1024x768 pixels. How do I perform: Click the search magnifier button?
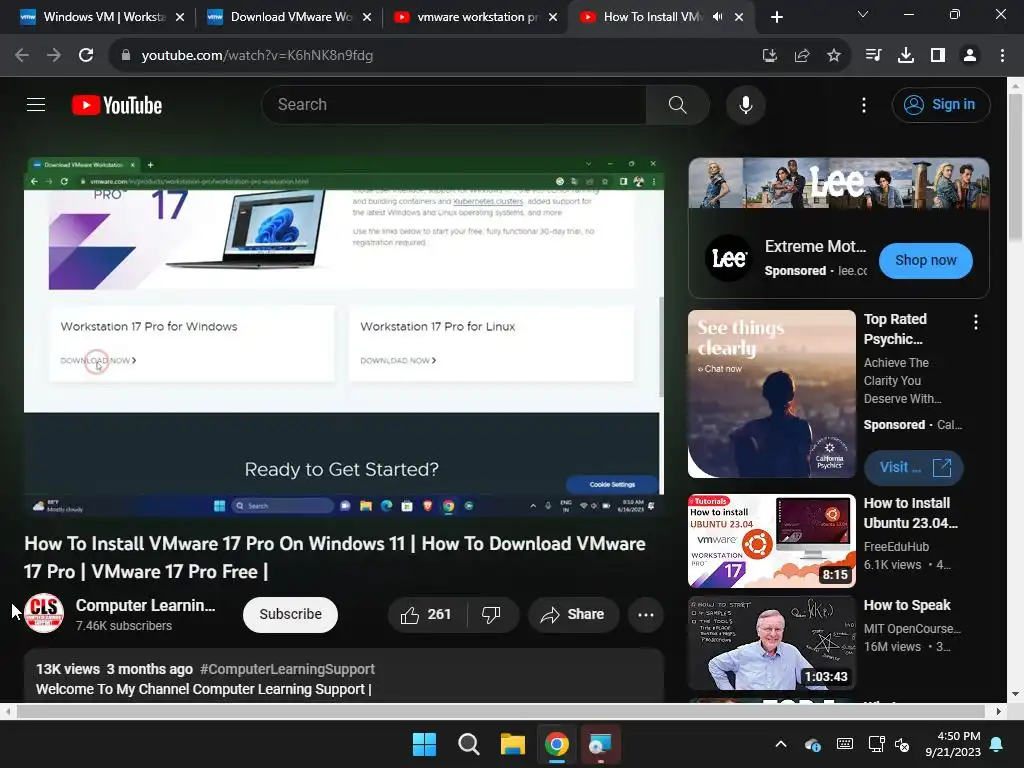pos(677,104)
